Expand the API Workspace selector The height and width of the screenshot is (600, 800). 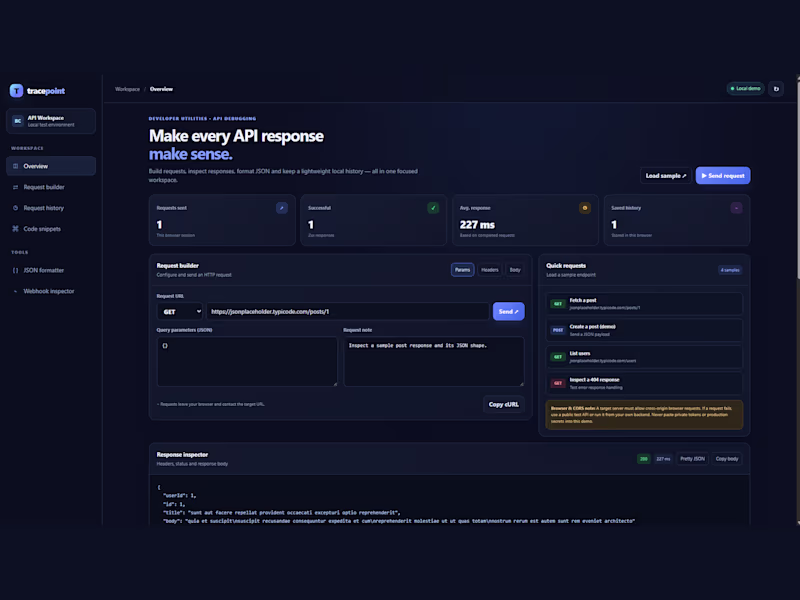click(x=51, y=121)
